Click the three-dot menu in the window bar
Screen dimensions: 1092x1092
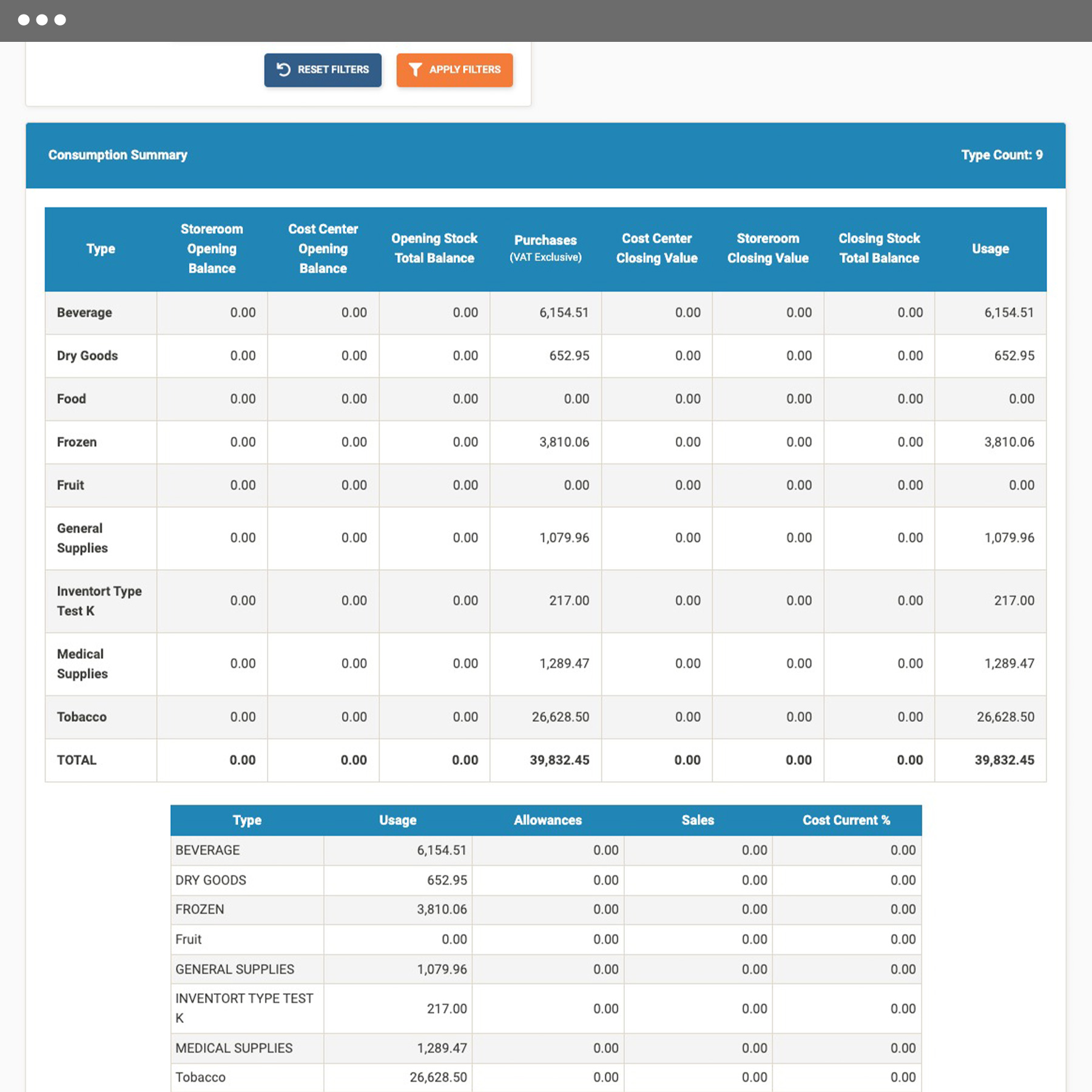(x=44, y=19)
